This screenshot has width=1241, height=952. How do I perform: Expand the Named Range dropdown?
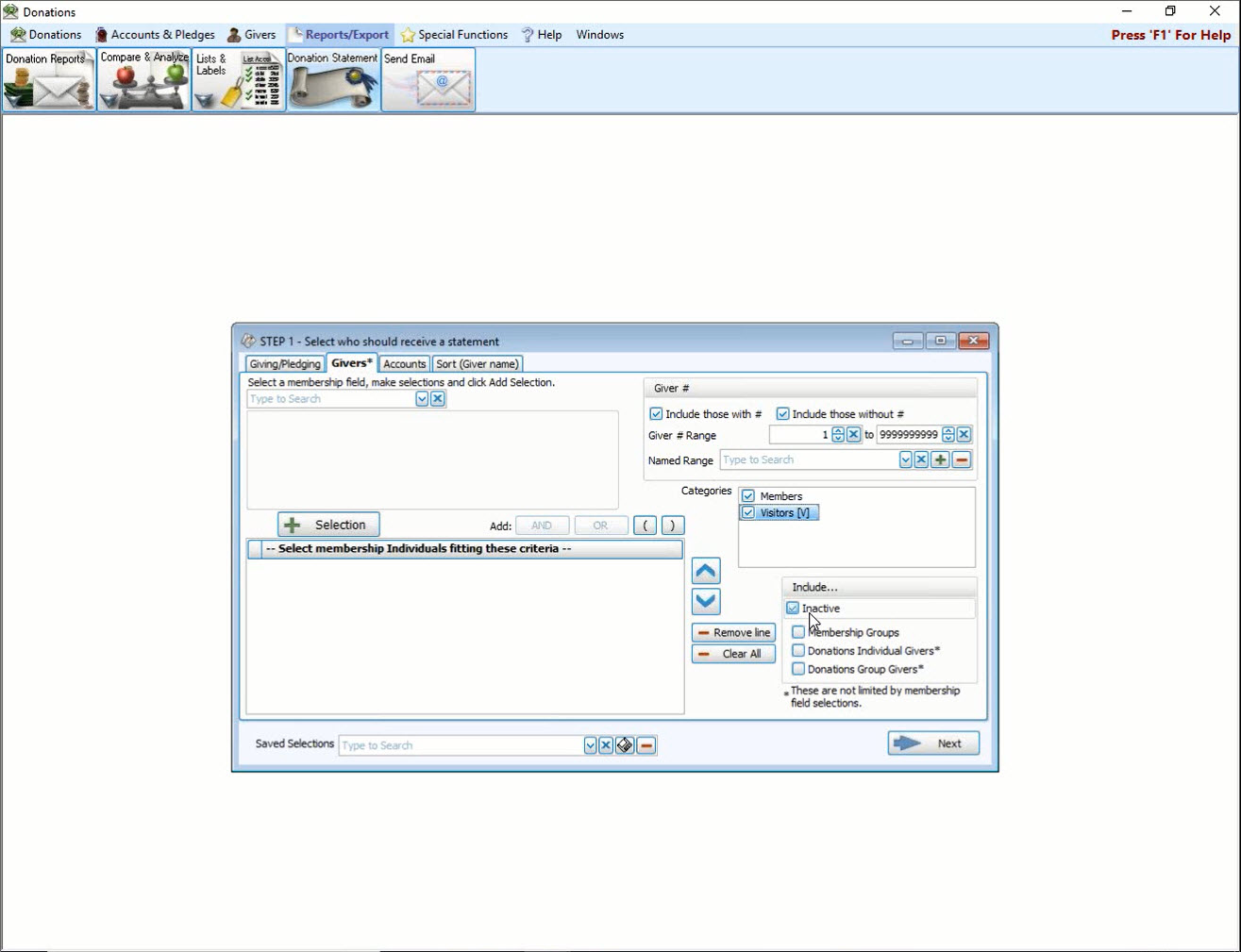[x=905, y=460]
